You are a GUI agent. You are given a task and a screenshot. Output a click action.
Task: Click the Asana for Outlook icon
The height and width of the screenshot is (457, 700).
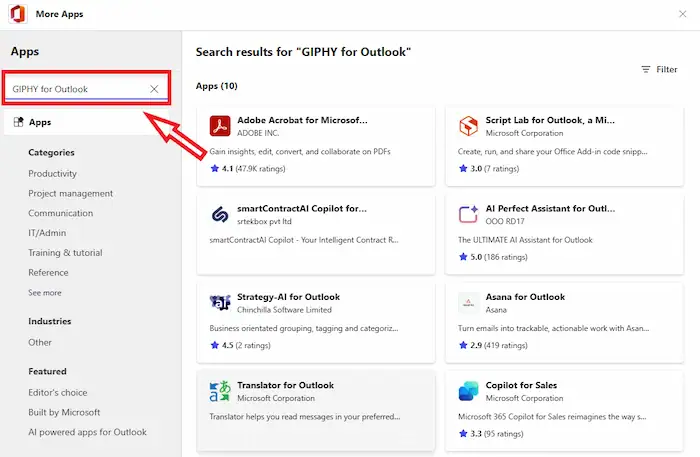(468, 303)
